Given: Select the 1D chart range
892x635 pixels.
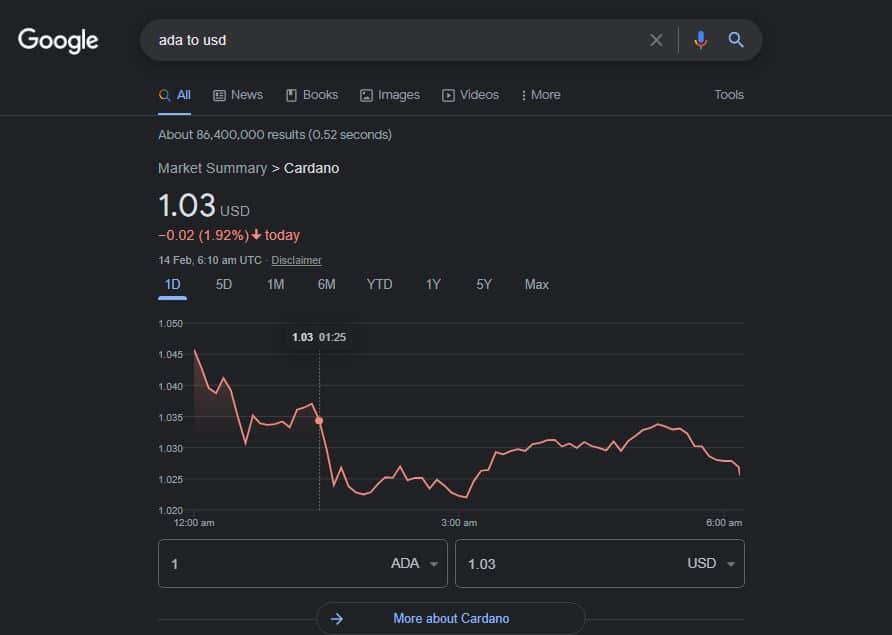Looking at the screenshot, I should click(172, 284).
